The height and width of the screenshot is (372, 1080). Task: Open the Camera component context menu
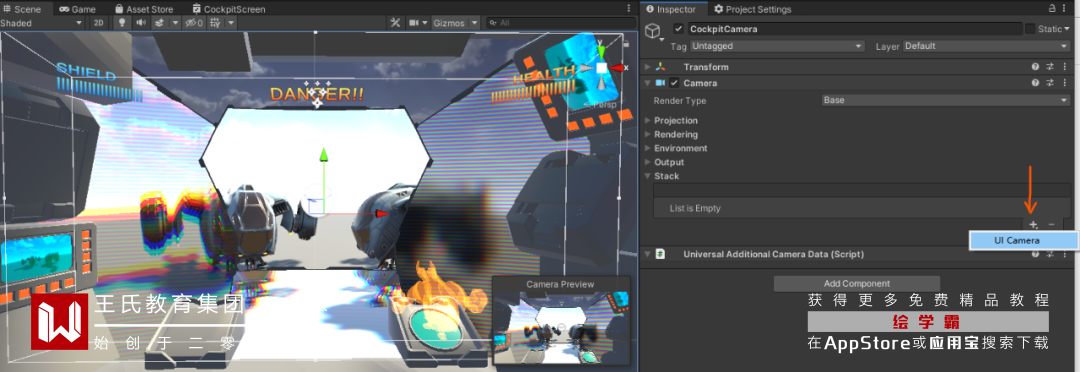click(1066, 83)
